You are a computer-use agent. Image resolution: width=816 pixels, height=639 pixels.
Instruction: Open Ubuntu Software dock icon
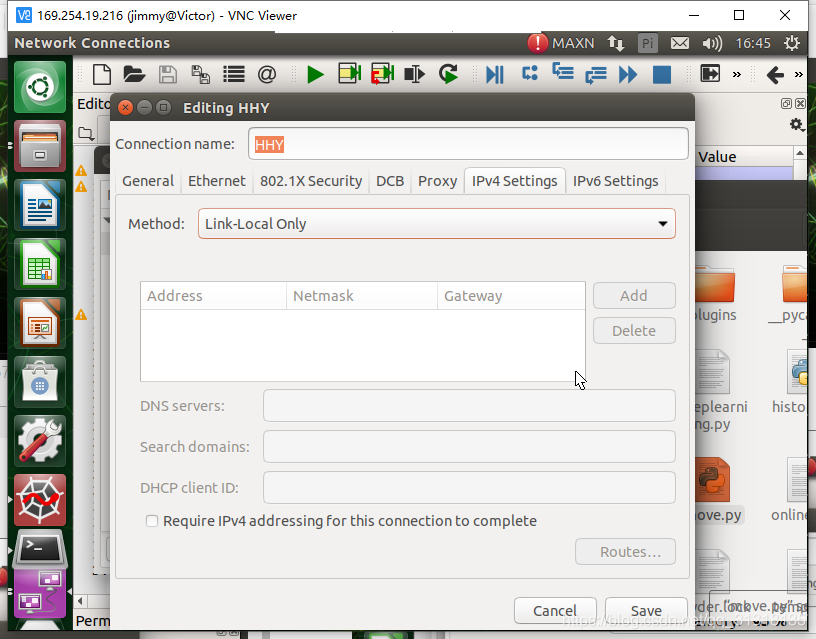click(x=40, y=382)
